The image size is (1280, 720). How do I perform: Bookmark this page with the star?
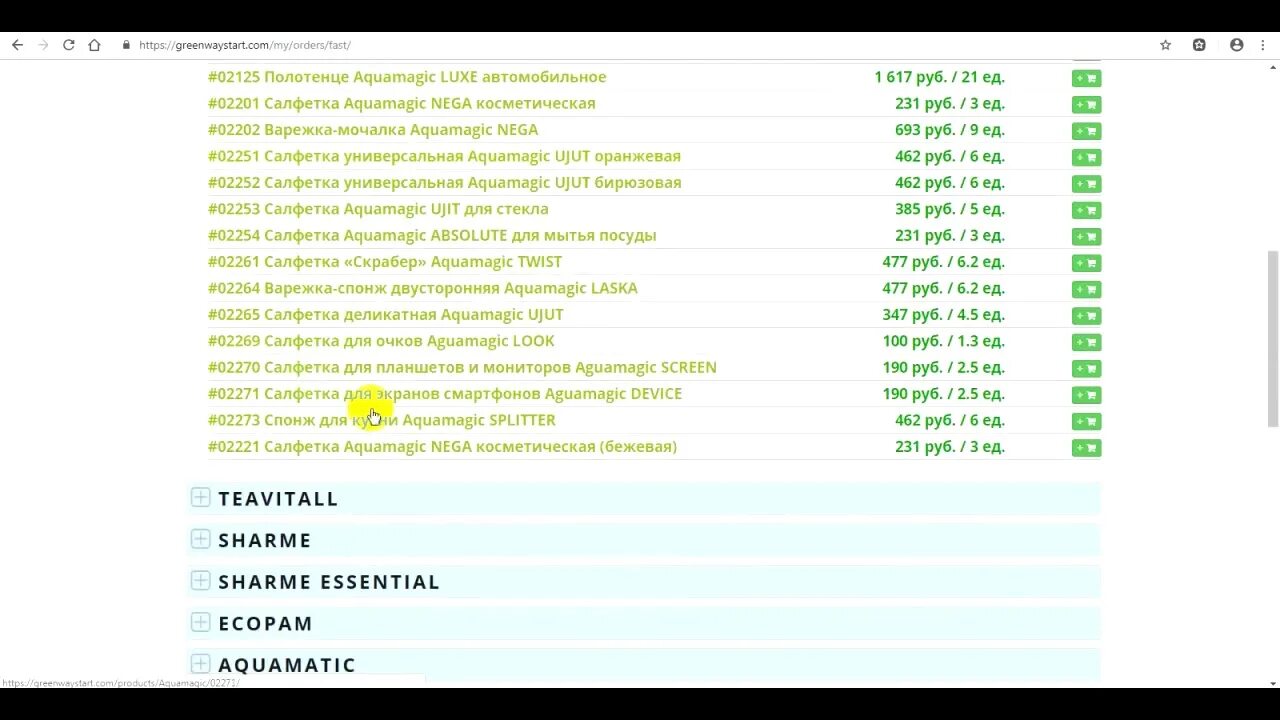pyautogui.click(x=1165, y=45)
